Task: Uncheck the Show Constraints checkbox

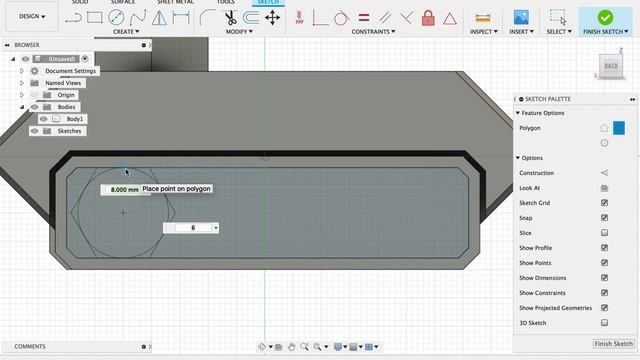Action: tap(604, 293)
